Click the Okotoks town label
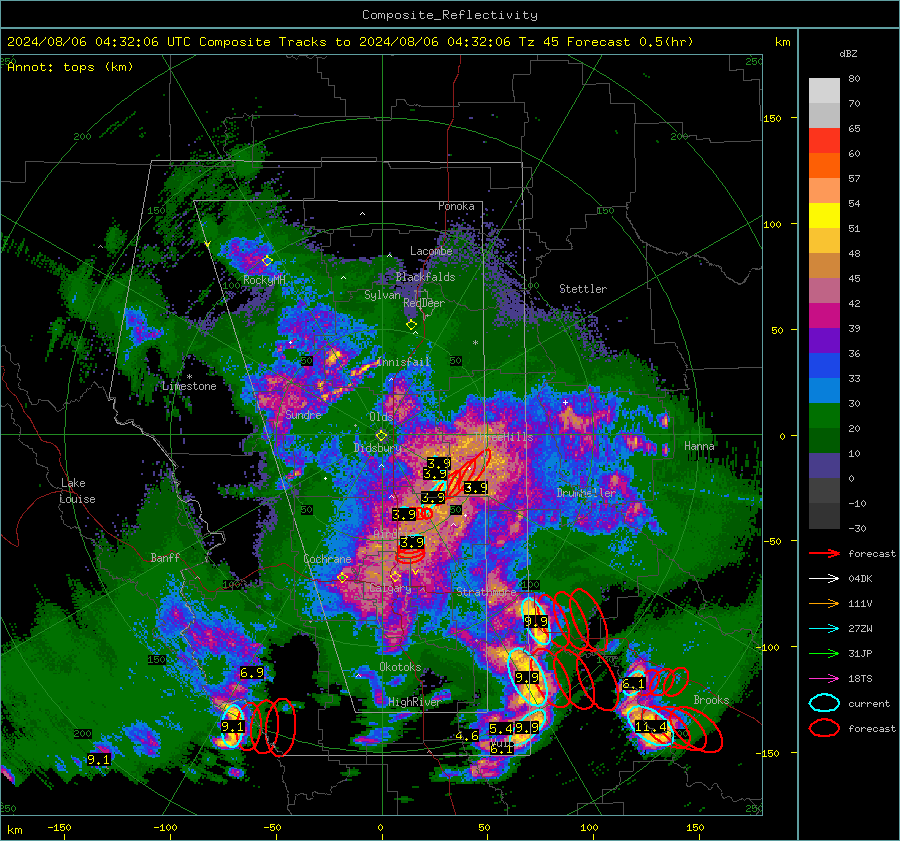 400,667
